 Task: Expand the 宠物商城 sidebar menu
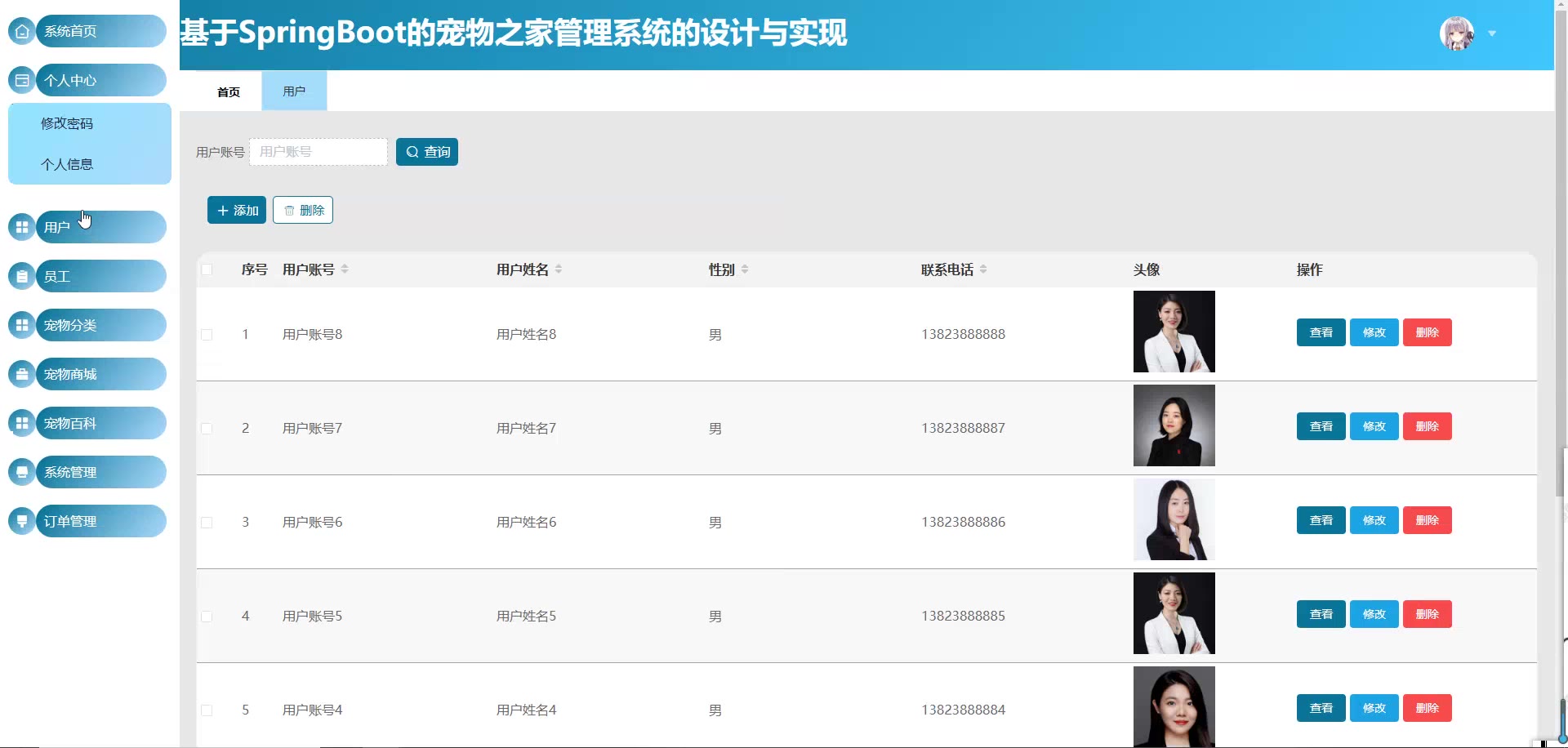coord(101,374)
